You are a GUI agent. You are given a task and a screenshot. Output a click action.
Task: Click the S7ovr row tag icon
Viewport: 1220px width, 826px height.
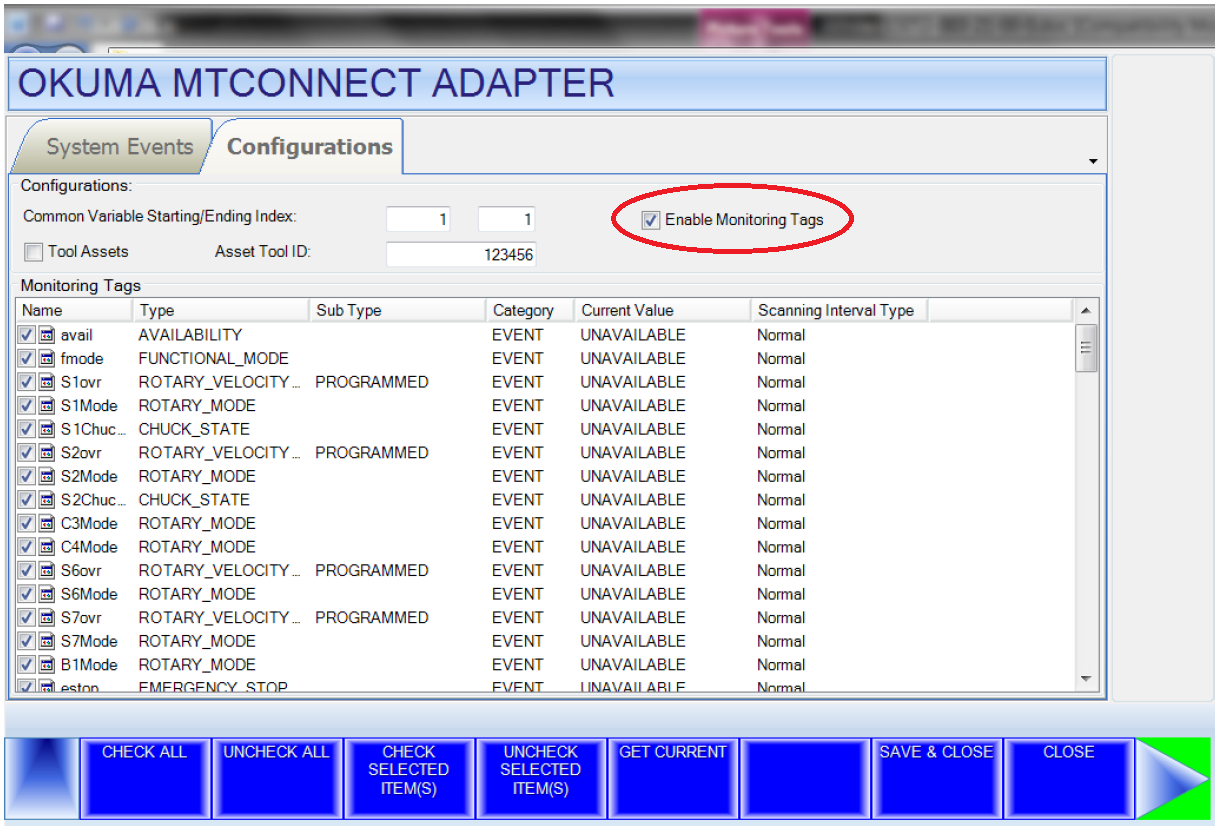tap(46, 617)
